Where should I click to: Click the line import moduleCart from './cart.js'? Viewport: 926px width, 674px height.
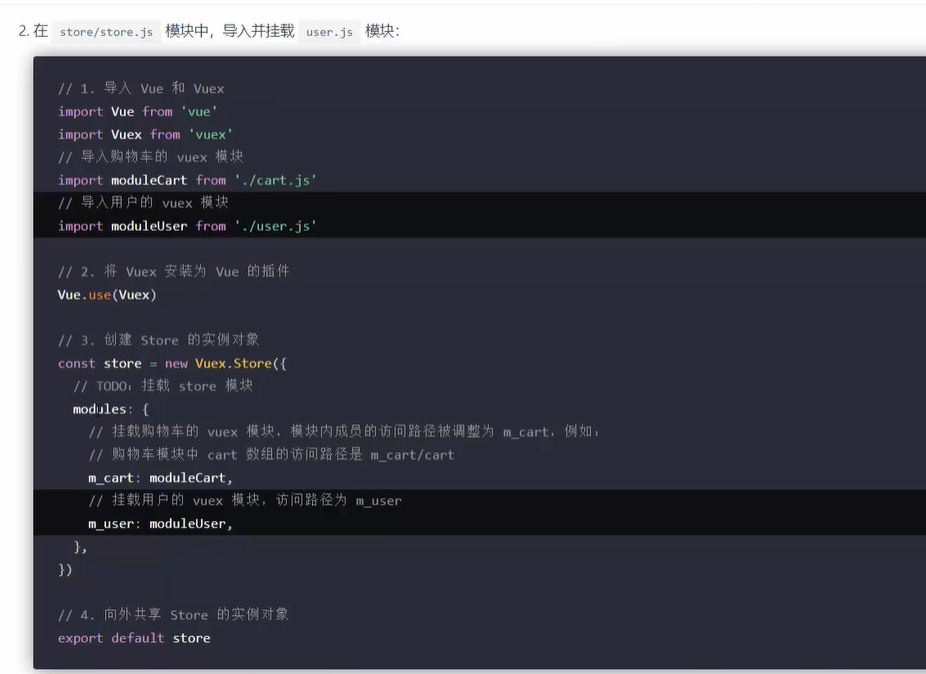(187, 180)
